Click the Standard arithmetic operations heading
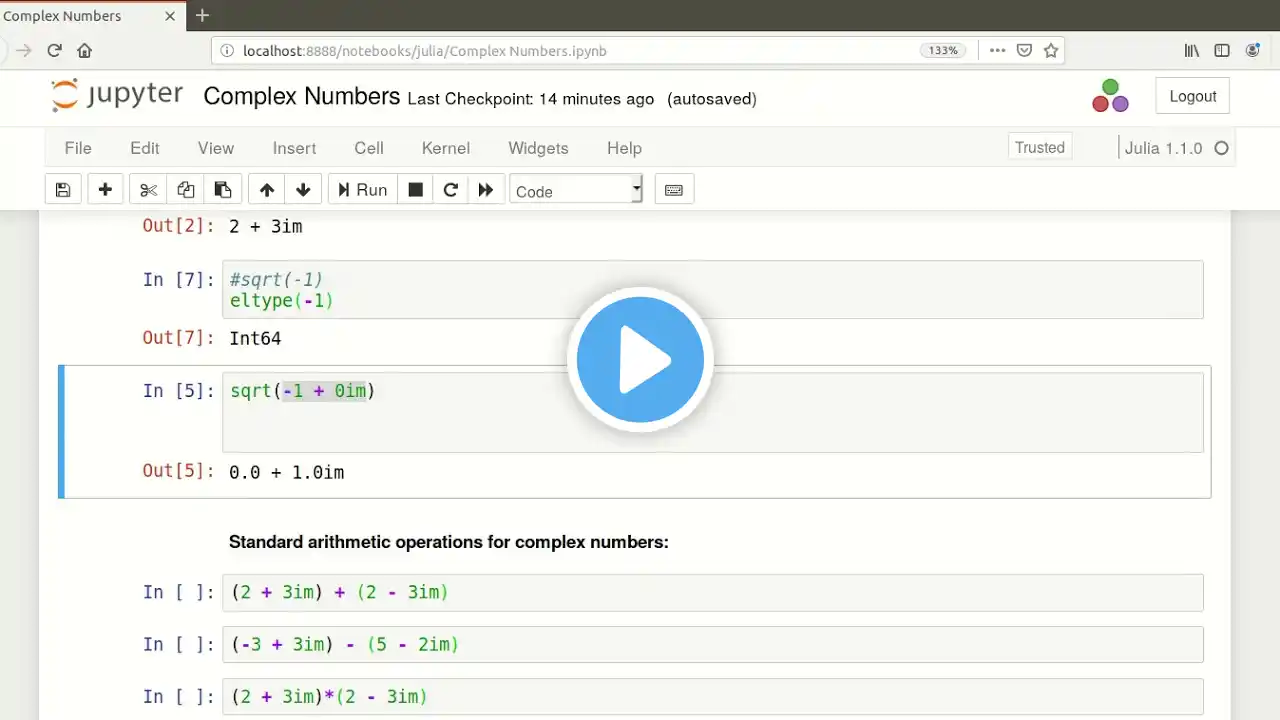The image size is (1280, 720). (x=449, y=542)
